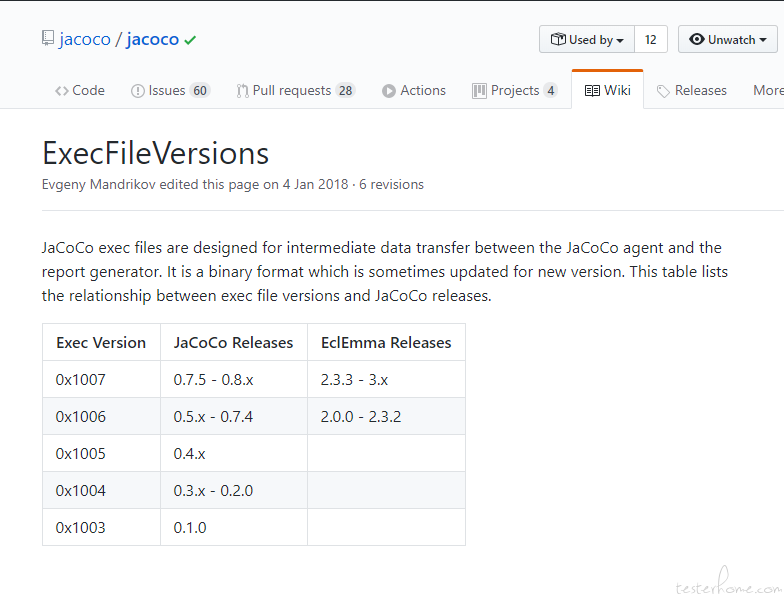The height and width of the screenshot is (605, 784).
Task: Click the repository book icon beside jacoco
Action: click(48, 38)
